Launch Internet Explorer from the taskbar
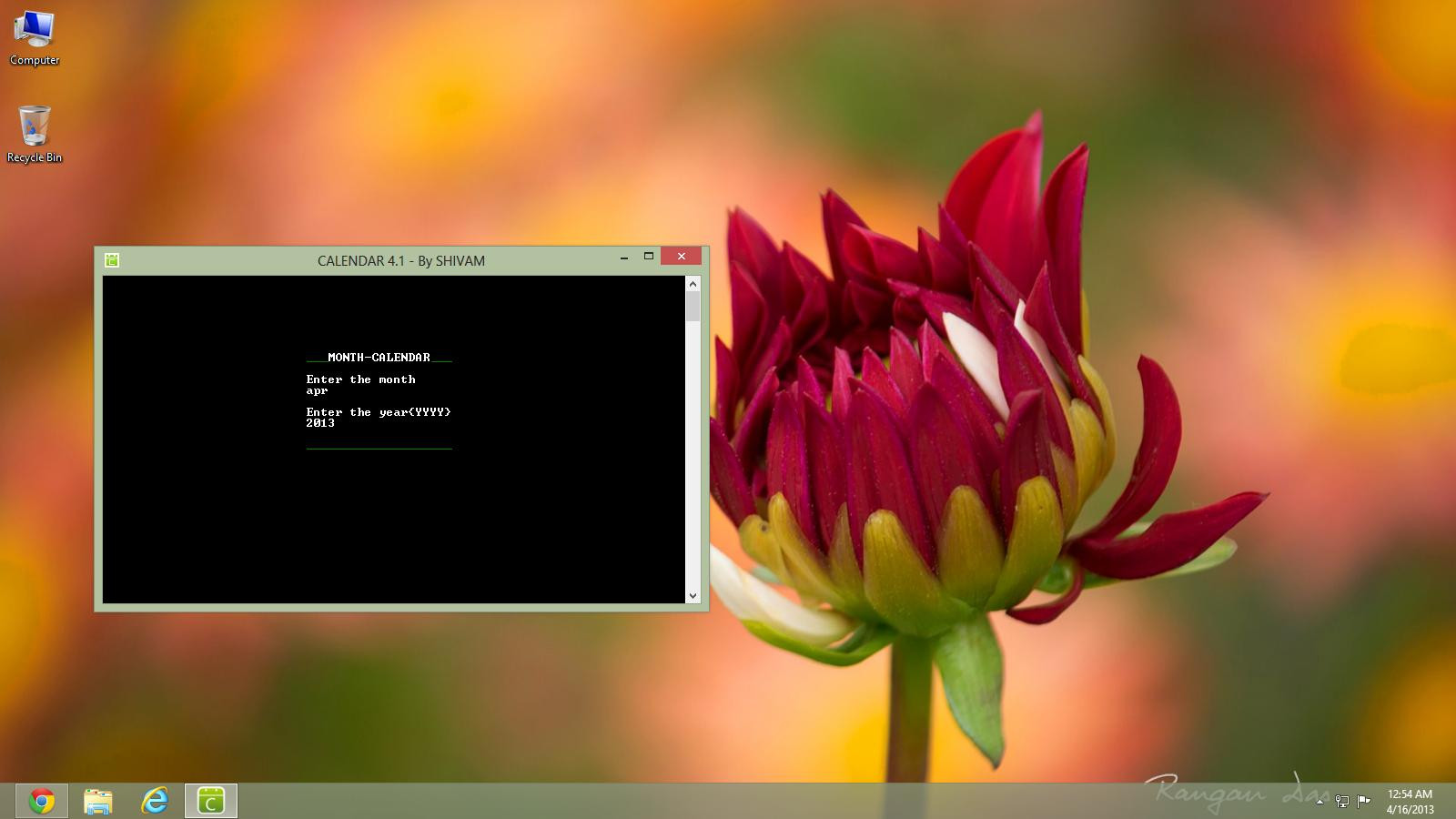Viewport: 1456px width, 819px height. (x=155, y=801)
